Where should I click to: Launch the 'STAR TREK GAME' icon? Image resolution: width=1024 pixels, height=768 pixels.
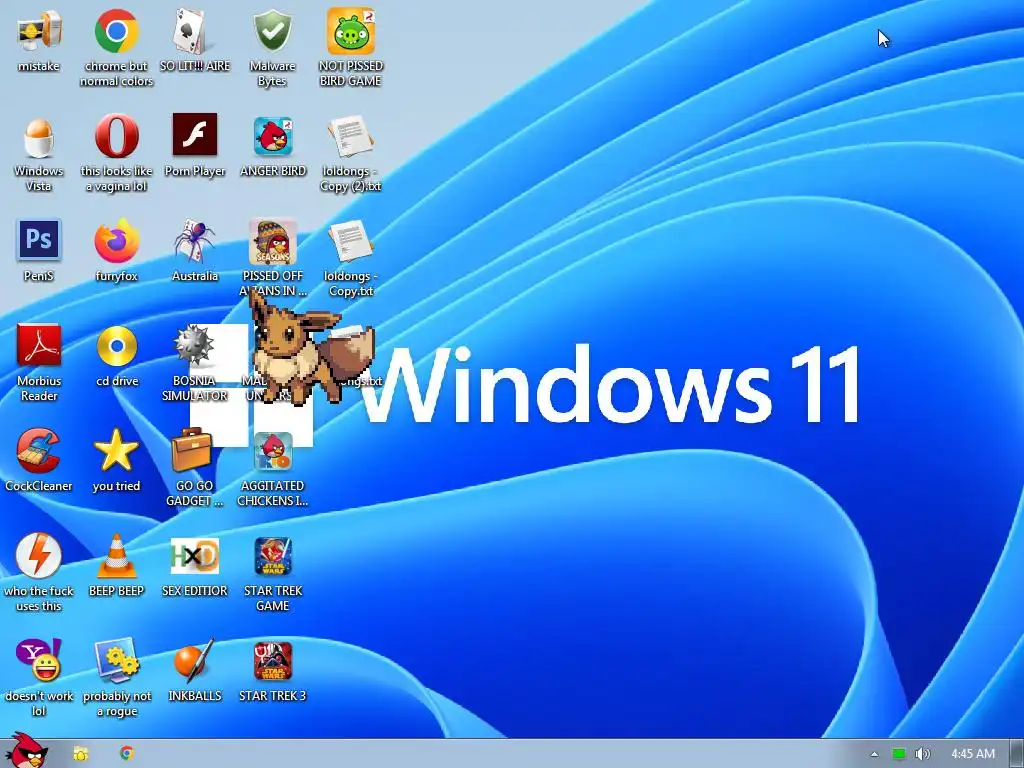(x=273, y=556)
